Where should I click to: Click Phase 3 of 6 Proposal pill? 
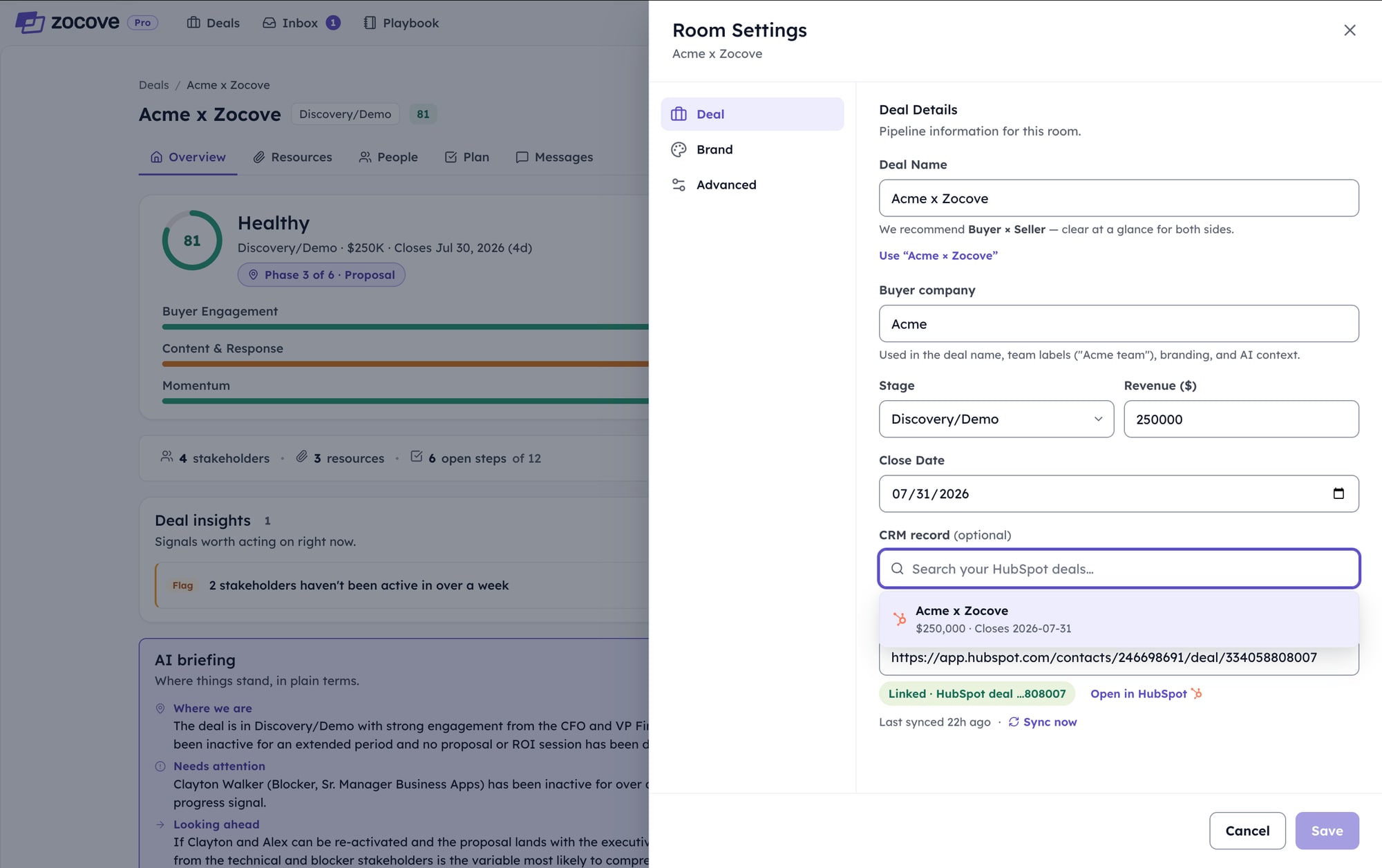[321, 275]
